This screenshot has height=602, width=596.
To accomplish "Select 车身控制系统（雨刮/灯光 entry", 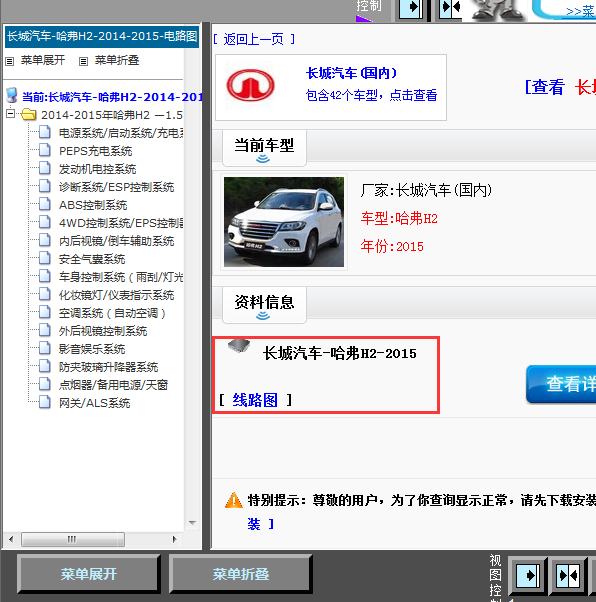I will tap(121, 277).
